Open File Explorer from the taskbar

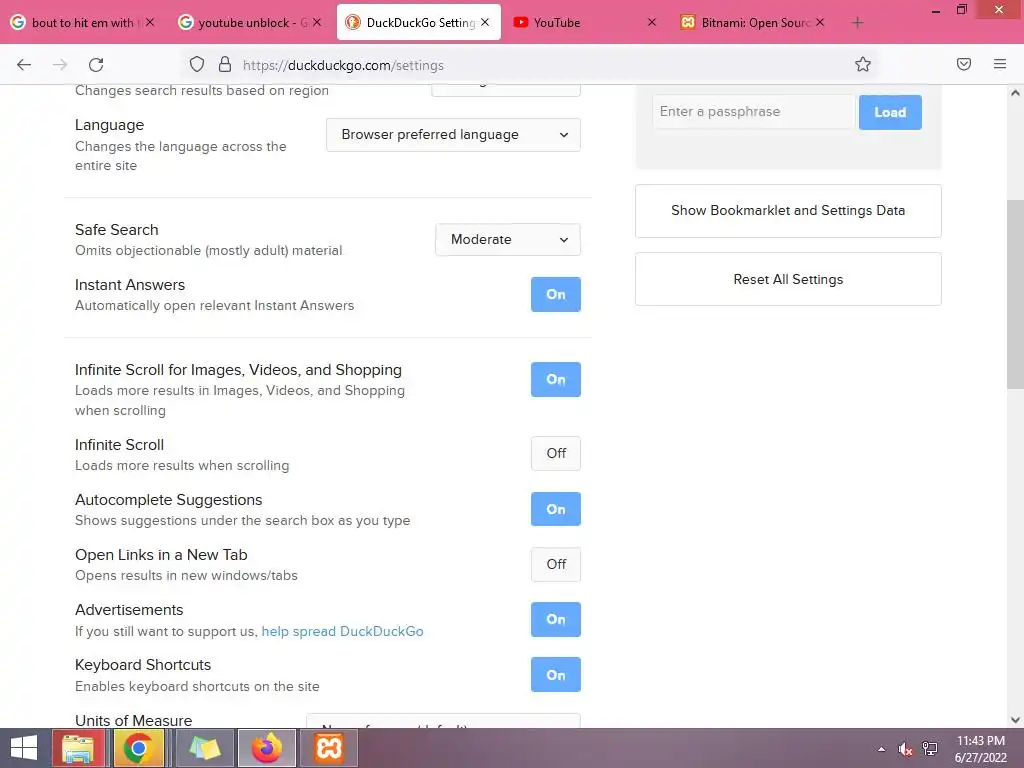(x=78, y=748)
